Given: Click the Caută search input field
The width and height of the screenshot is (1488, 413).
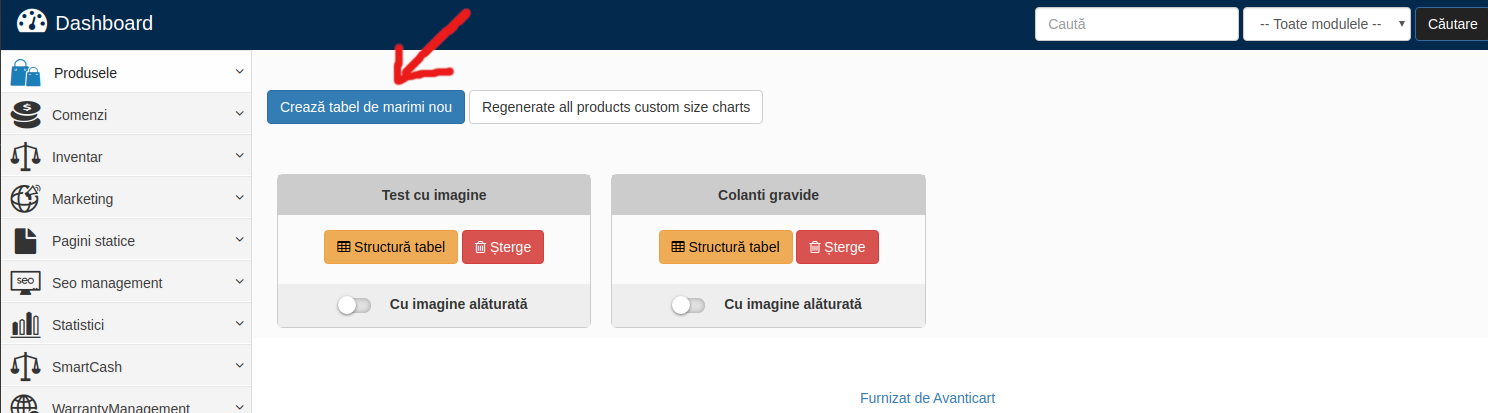Looking at the screenshot, I should [x=1137, y=24].
